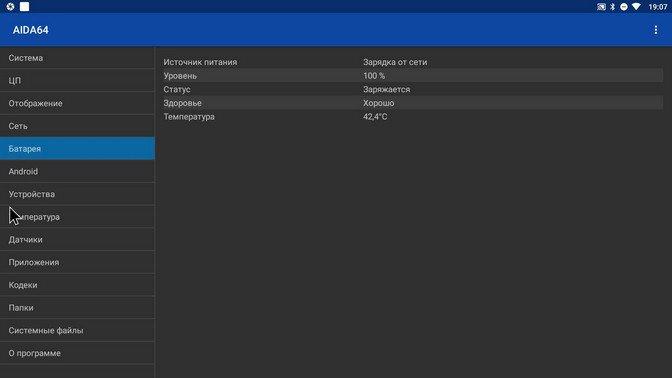Click the 42,4°C temperature value

[x=375, y=117]
